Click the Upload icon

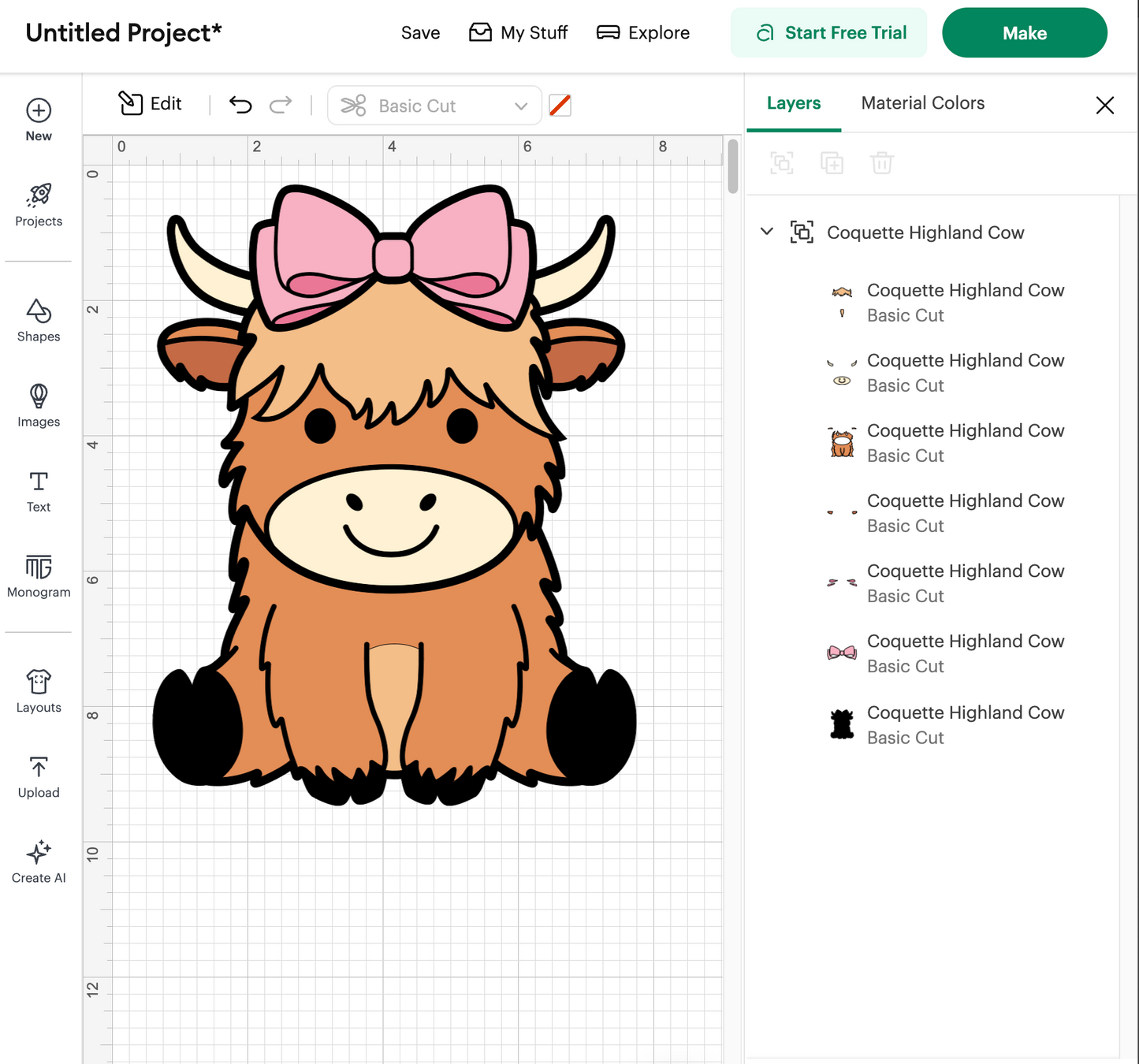(39, 767)
